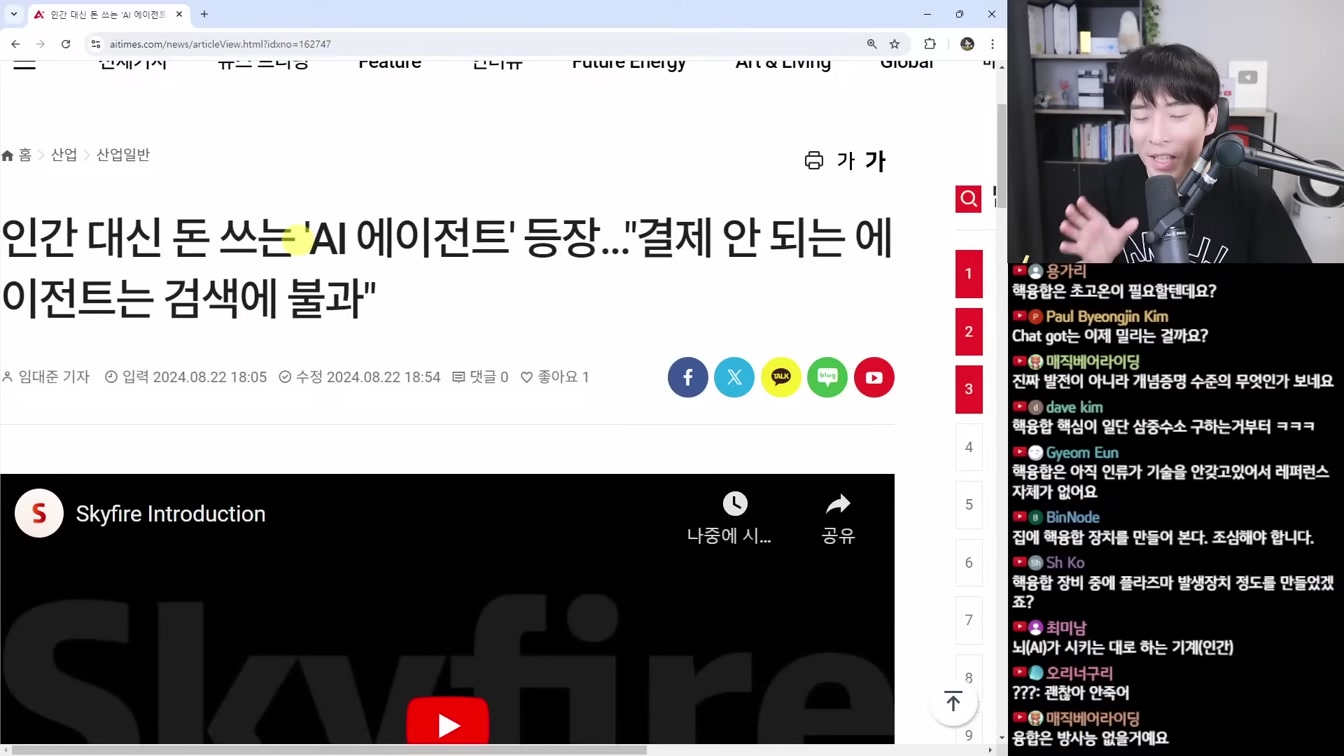This screenshot has width=1344, height=756.
Task: Open the Future Energy menu item
Action: 629,64
